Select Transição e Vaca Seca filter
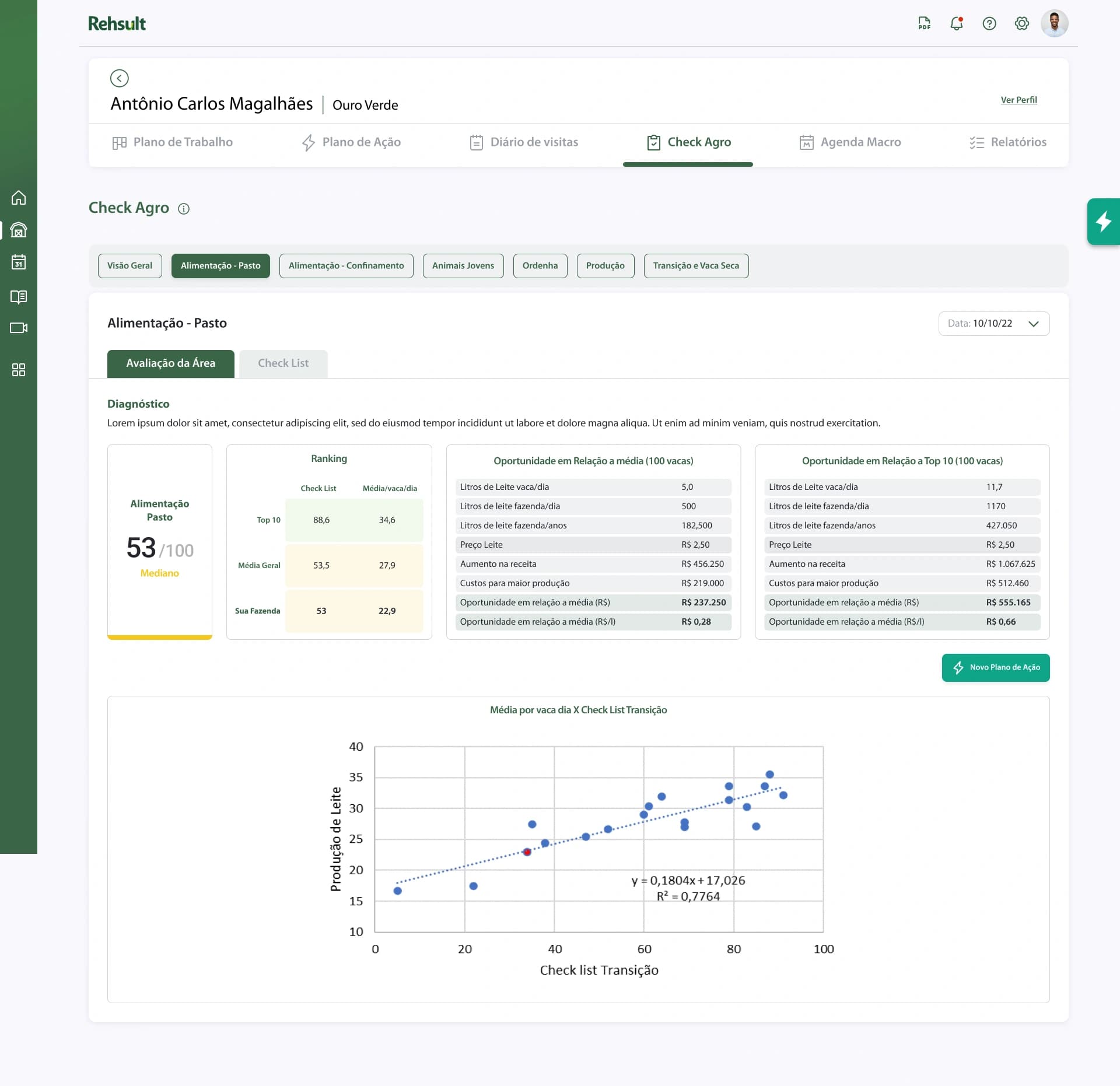The image size is (1120, 1086). pyautogui.click(x=696, y=266)
